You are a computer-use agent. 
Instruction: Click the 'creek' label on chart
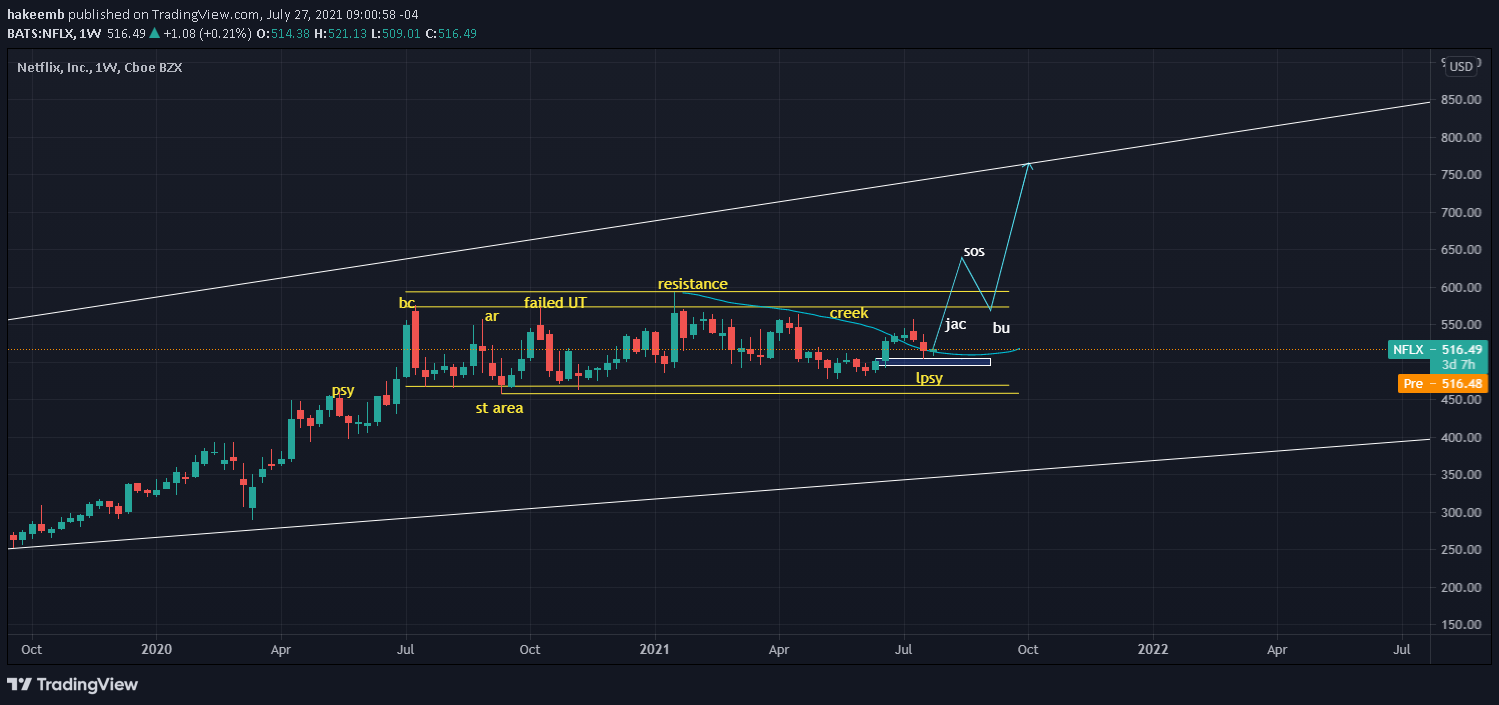[x=849, y=313]
